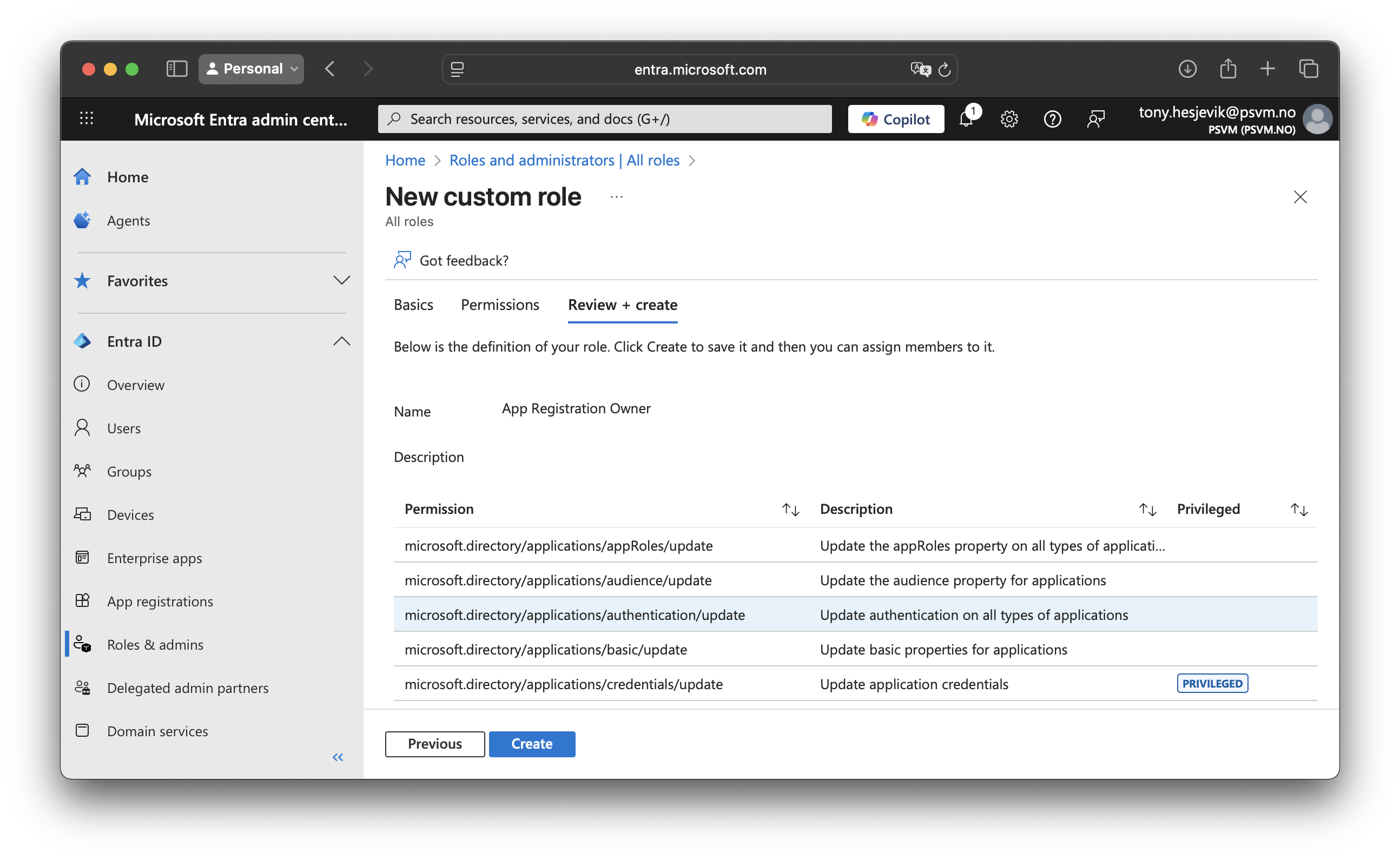Go back with Safari back arrow

(330, 69)
